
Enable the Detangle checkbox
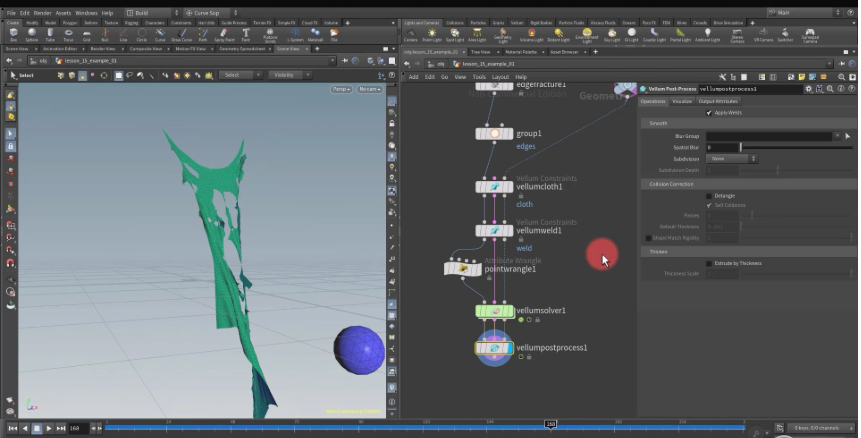tap(709, 196)
